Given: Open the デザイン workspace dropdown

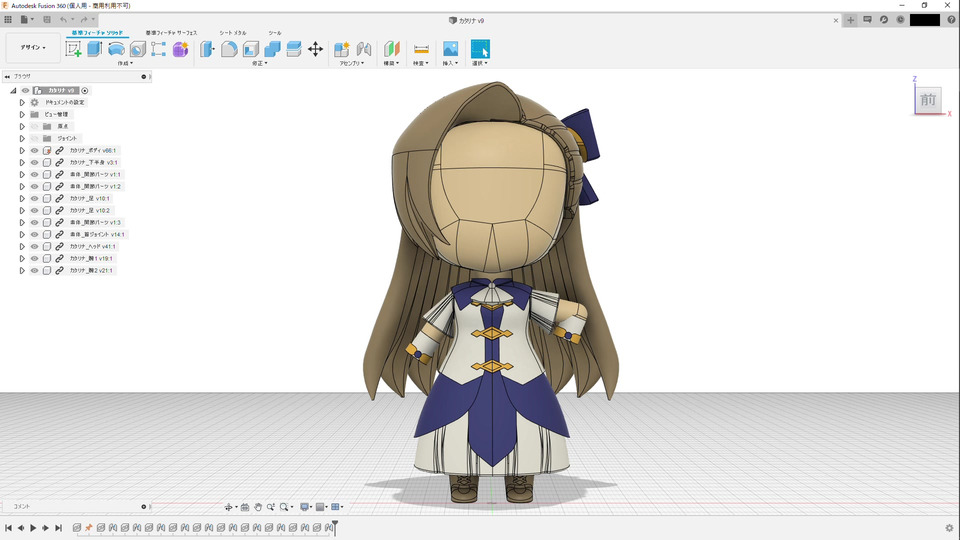Looking at the screenshot, I should (32, 48).
